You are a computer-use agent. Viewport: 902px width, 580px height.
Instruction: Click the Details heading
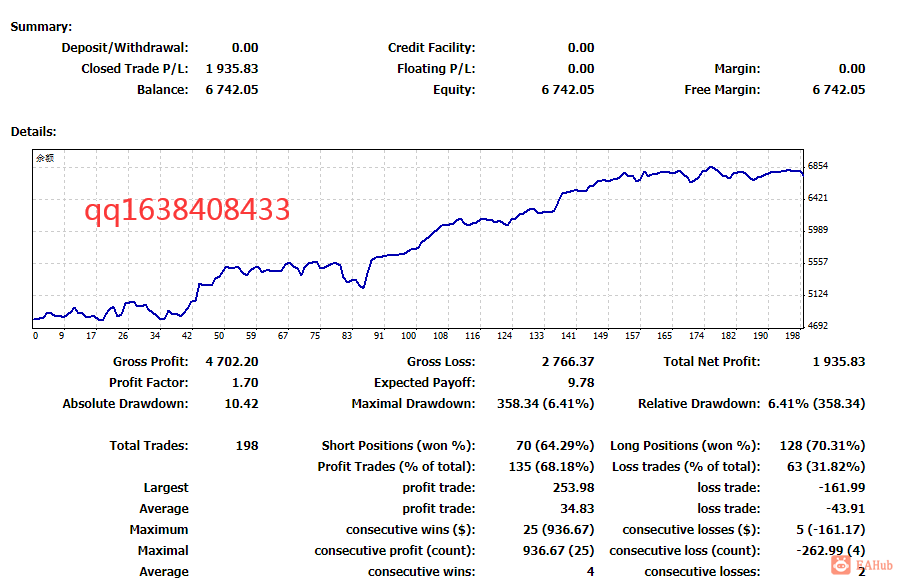(33, 132)
